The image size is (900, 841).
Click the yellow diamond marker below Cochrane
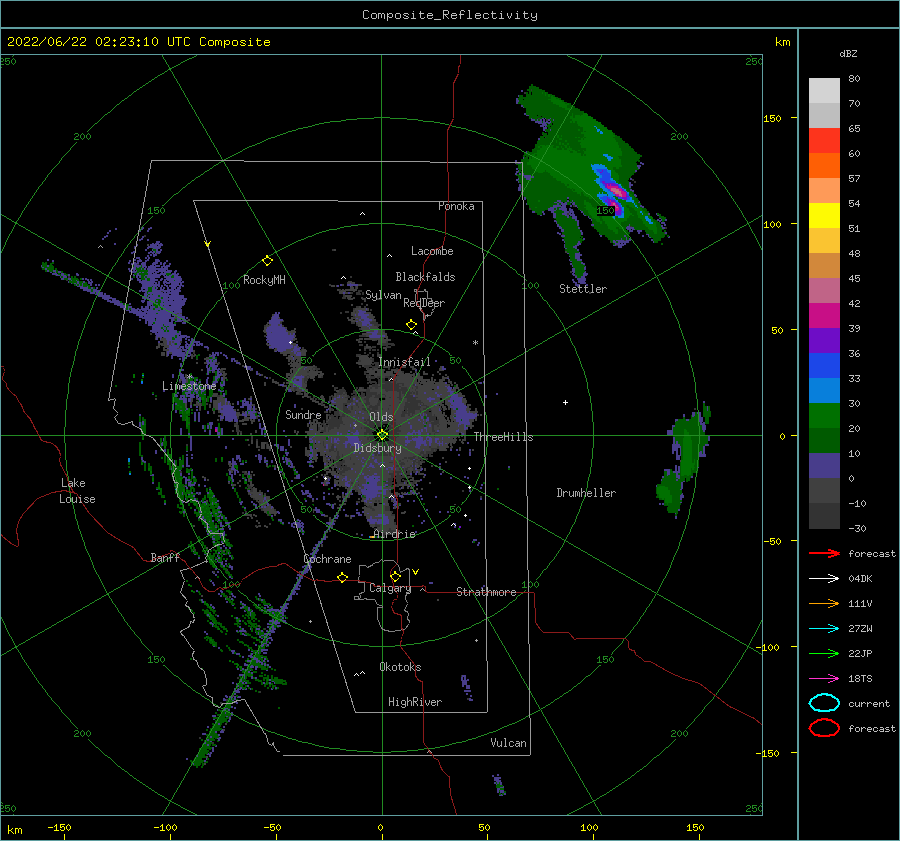click(343, 577)
